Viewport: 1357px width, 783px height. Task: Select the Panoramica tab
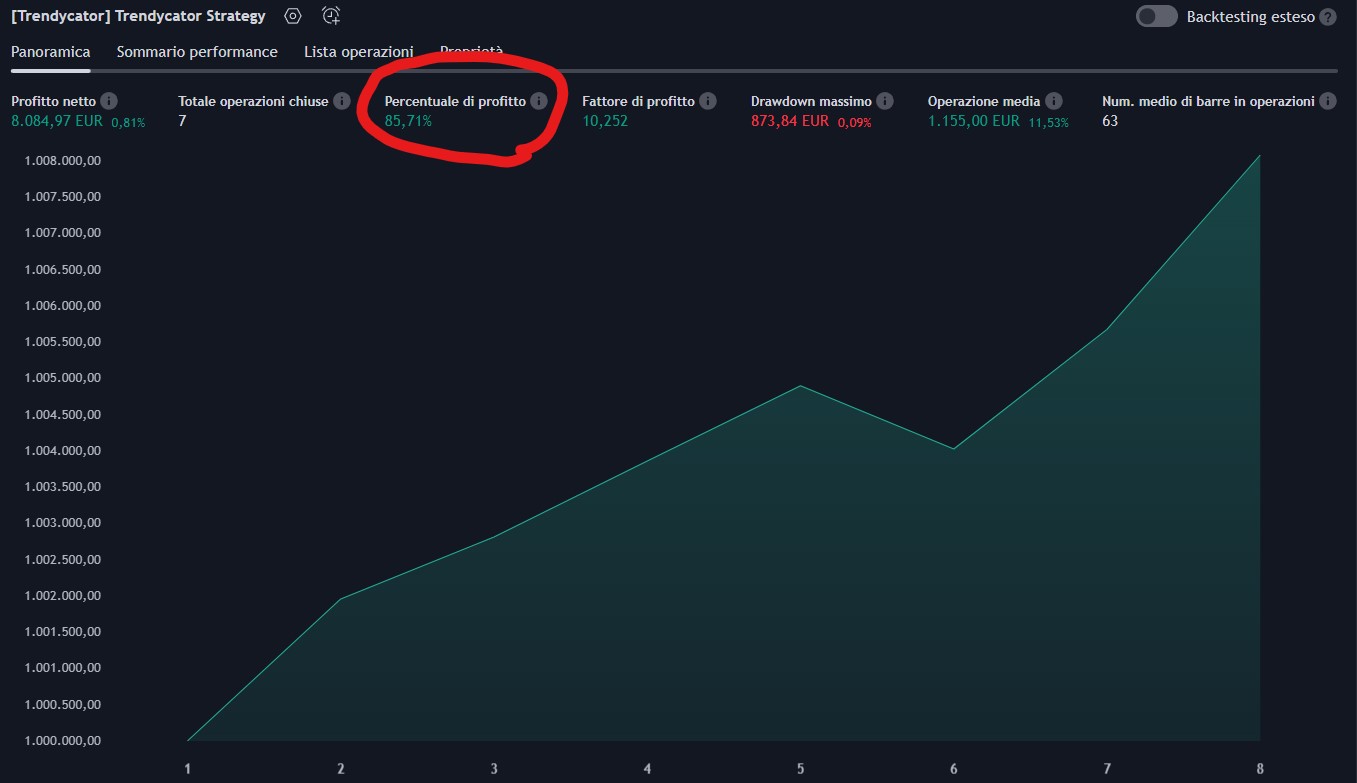(51, 52)
